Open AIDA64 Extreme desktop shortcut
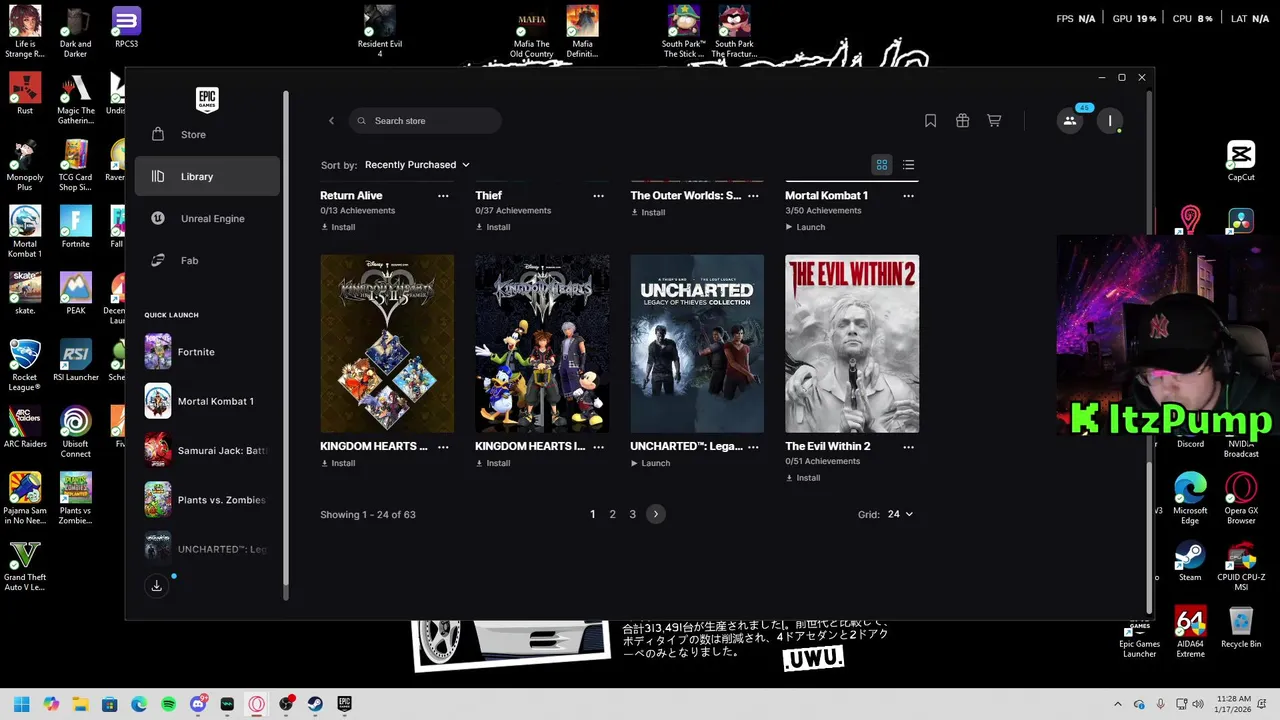The image size is (1280, 720). [1190, 632]
